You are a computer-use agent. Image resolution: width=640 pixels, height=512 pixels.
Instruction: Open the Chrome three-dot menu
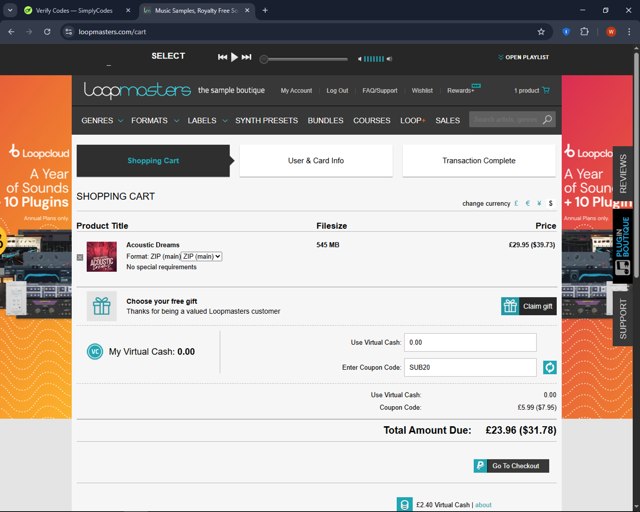tap(629, 32)
